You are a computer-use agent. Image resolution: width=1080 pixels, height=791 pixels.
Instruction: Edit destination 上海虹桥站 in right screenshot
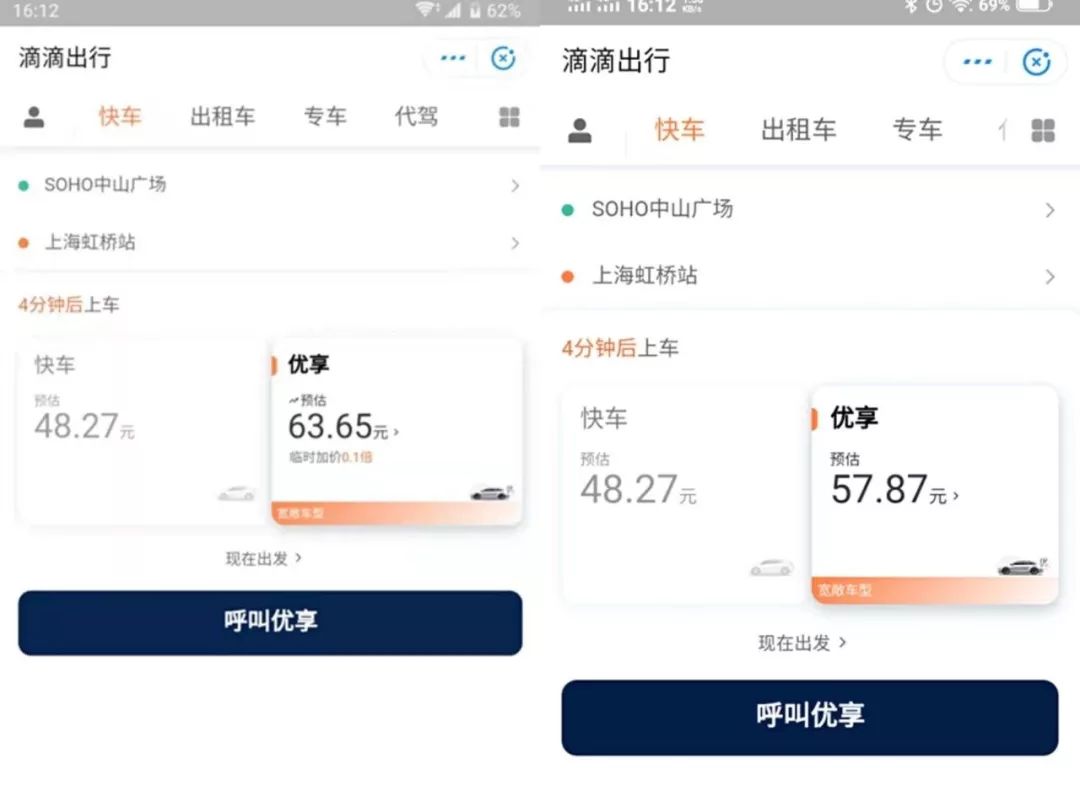(x=810, y=276)
